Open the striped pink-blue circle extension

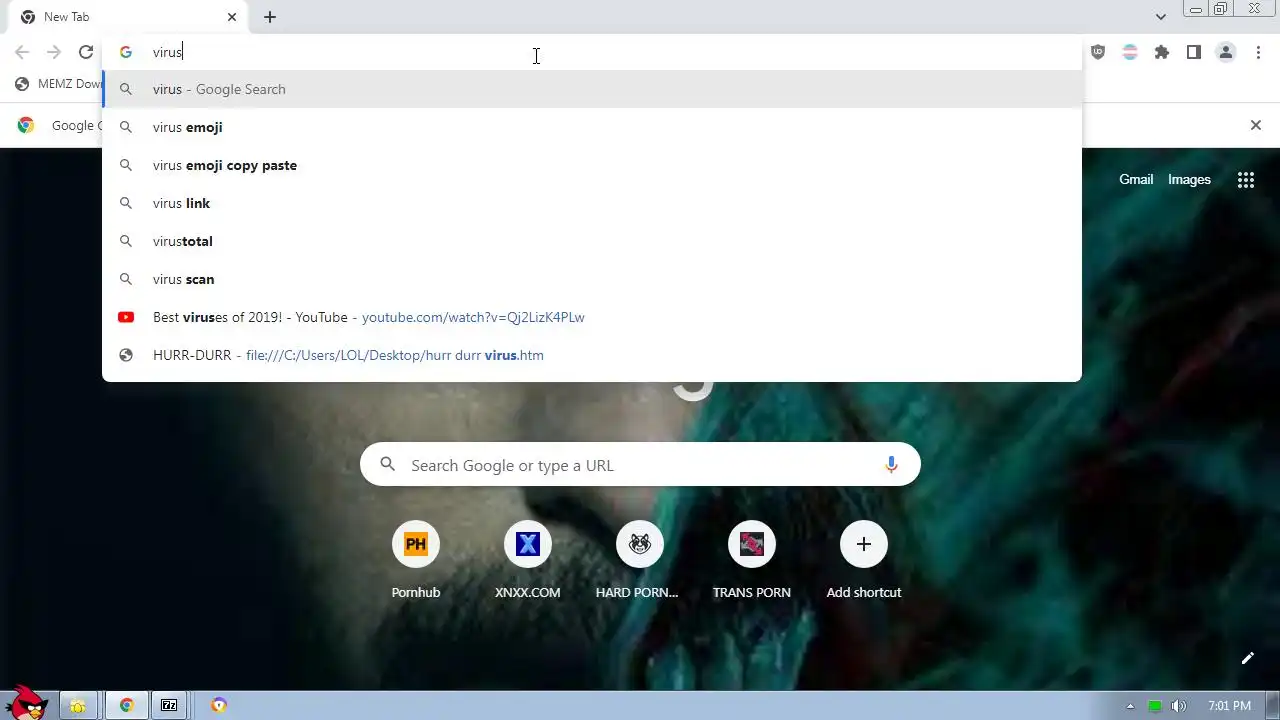pos(1130,52)
